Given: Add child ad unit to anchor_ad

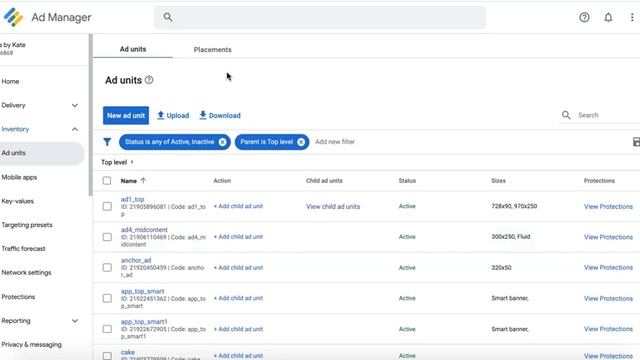Looking at the screenshot, I should click(x=238, y=268).
